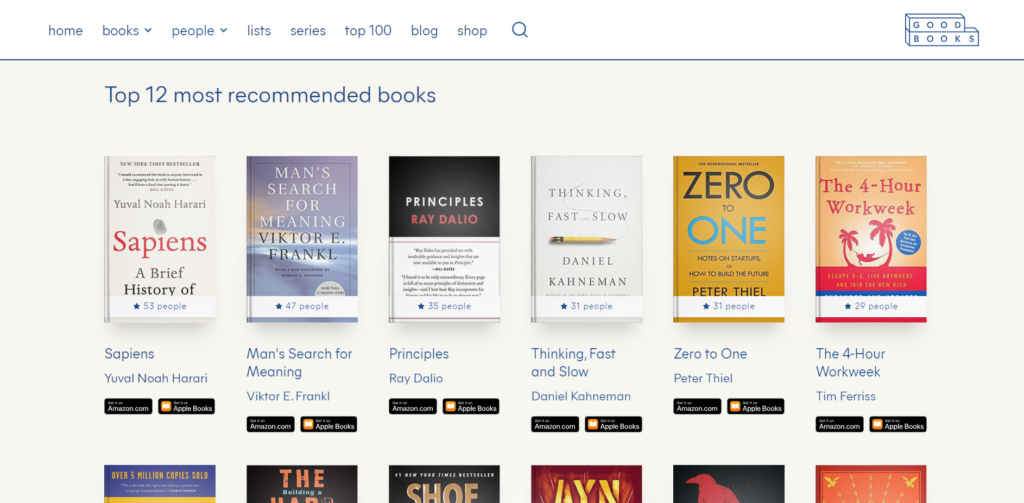
Task: Open the blog page
Action: (x=424, y=31)
